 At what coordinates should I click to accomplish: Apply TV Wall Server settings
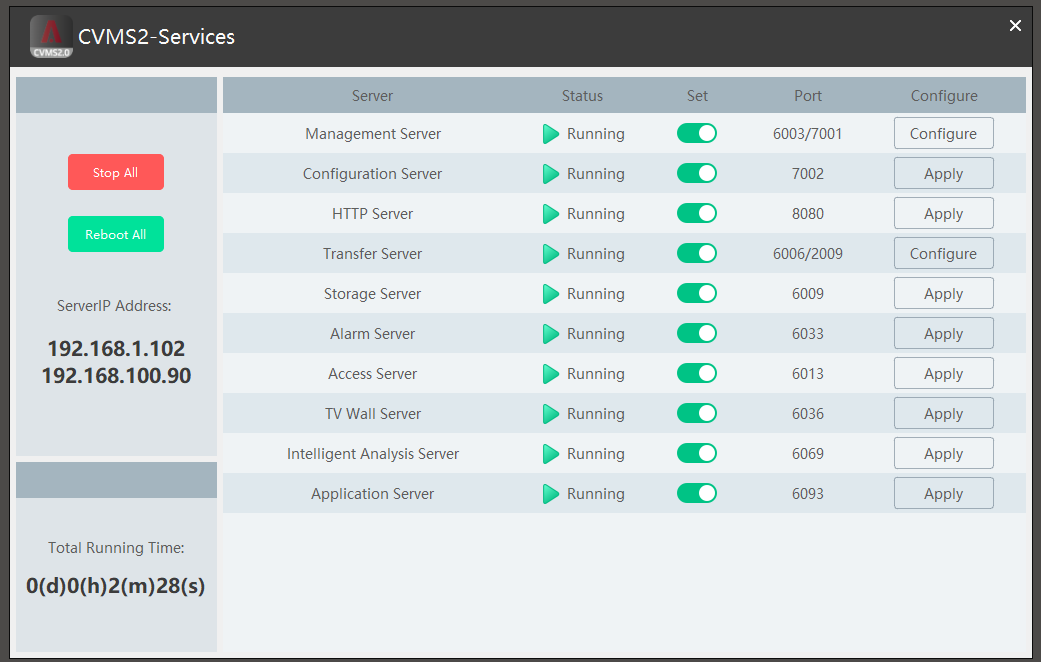click(943, 413)
